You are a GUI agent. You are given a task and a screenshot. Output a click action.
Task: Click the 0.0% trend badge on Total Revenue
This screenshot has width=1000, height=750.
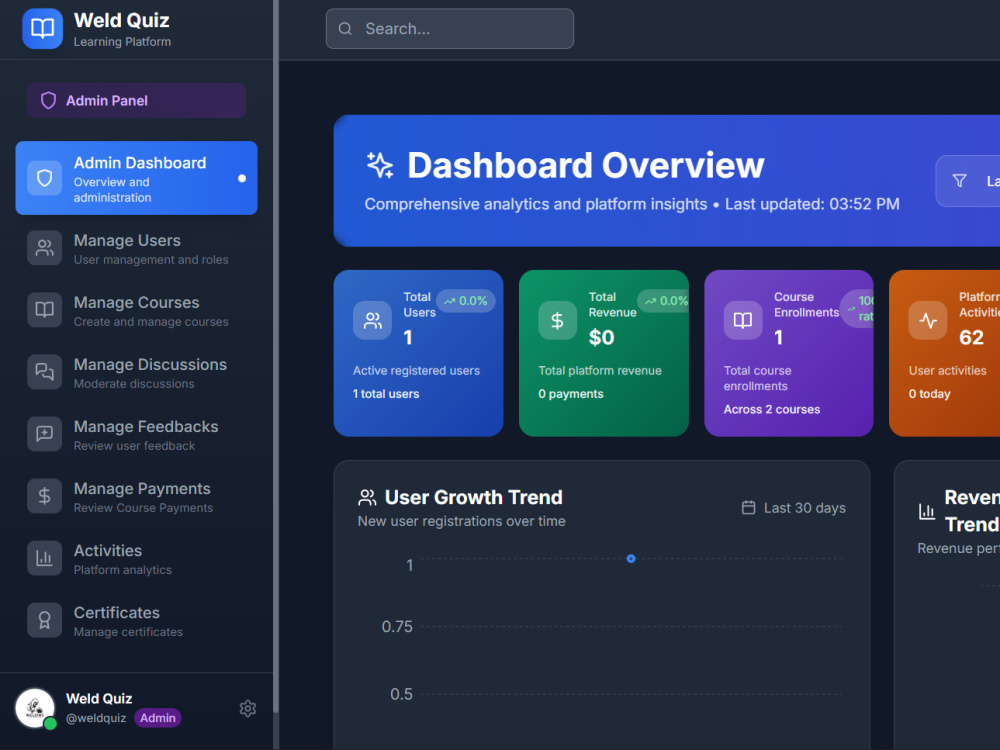664,301
